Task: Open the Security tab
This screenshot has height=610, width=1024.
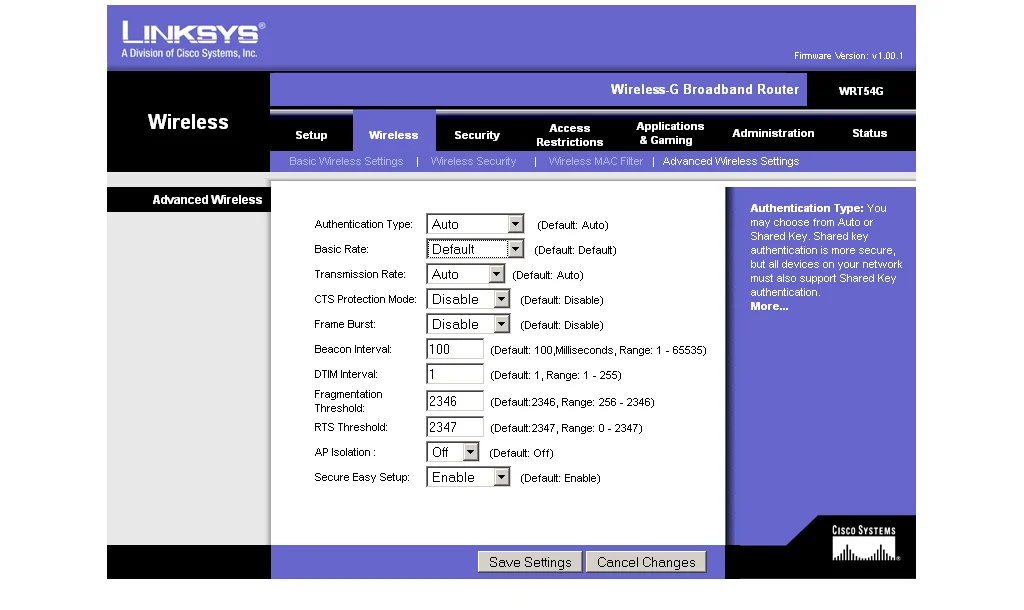Action: [x=477, y=135]
